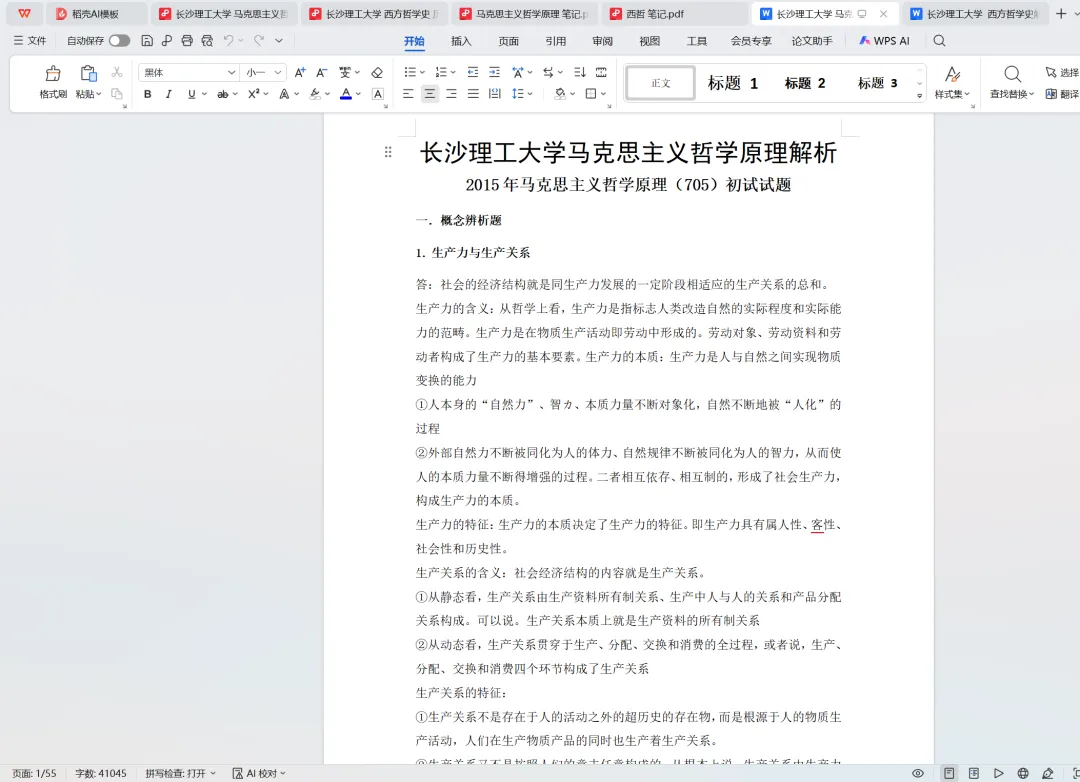Decrease font size with A- icon

pos(321,72)
